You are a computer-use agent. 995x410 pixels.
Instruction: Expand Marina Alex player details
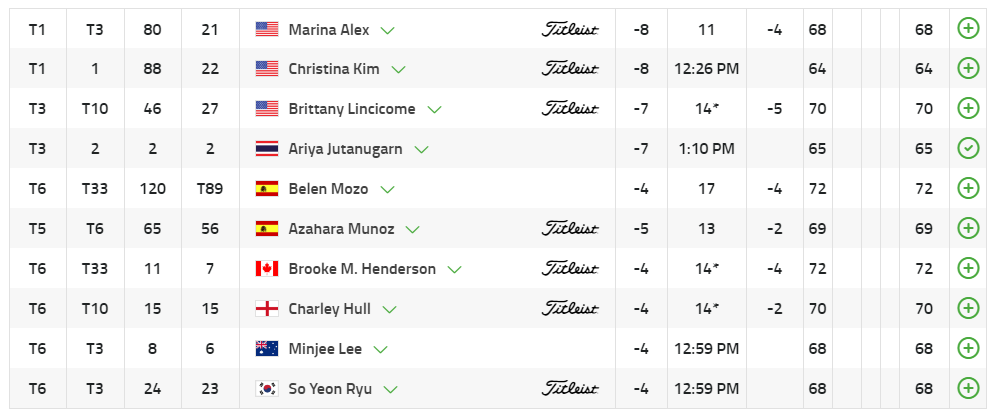point(388,30)
